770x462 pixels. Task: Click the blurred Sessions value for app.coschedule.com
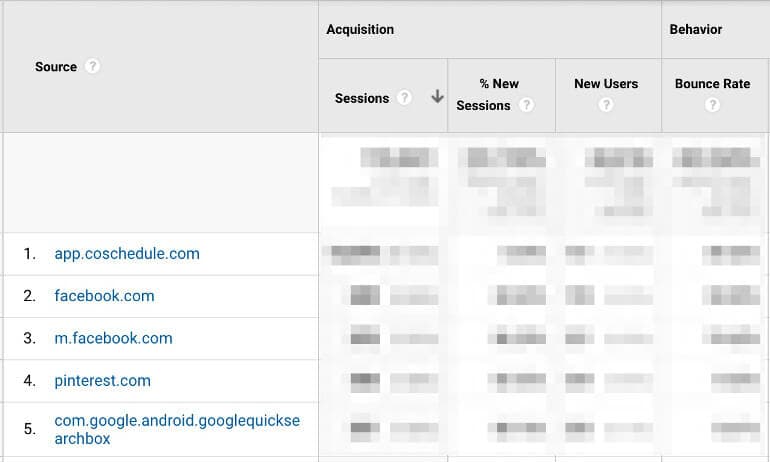click(380, 254)
